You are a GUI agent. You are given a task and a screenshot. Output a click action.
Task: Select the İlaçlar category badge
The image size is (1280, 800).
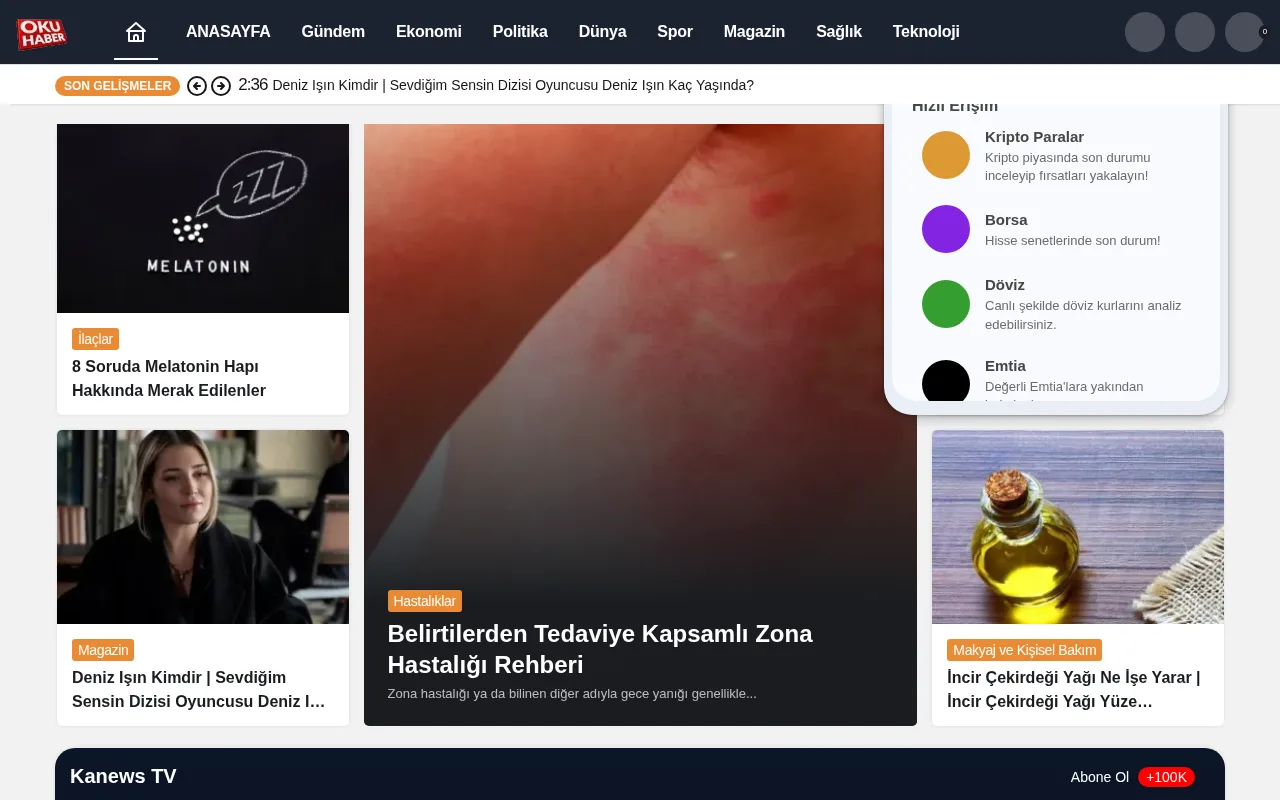pos(95,339)
